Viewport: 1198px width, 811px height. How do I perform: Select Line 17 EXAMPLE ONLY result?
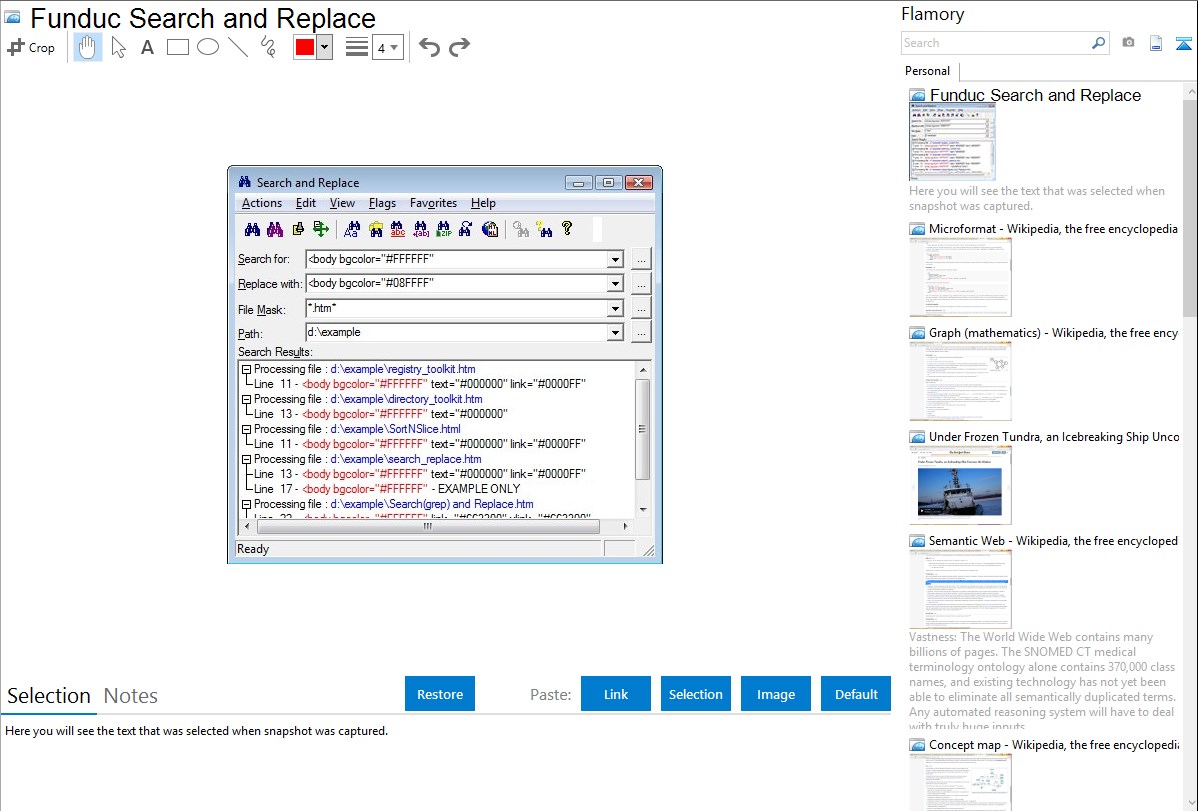click(387, 489)
